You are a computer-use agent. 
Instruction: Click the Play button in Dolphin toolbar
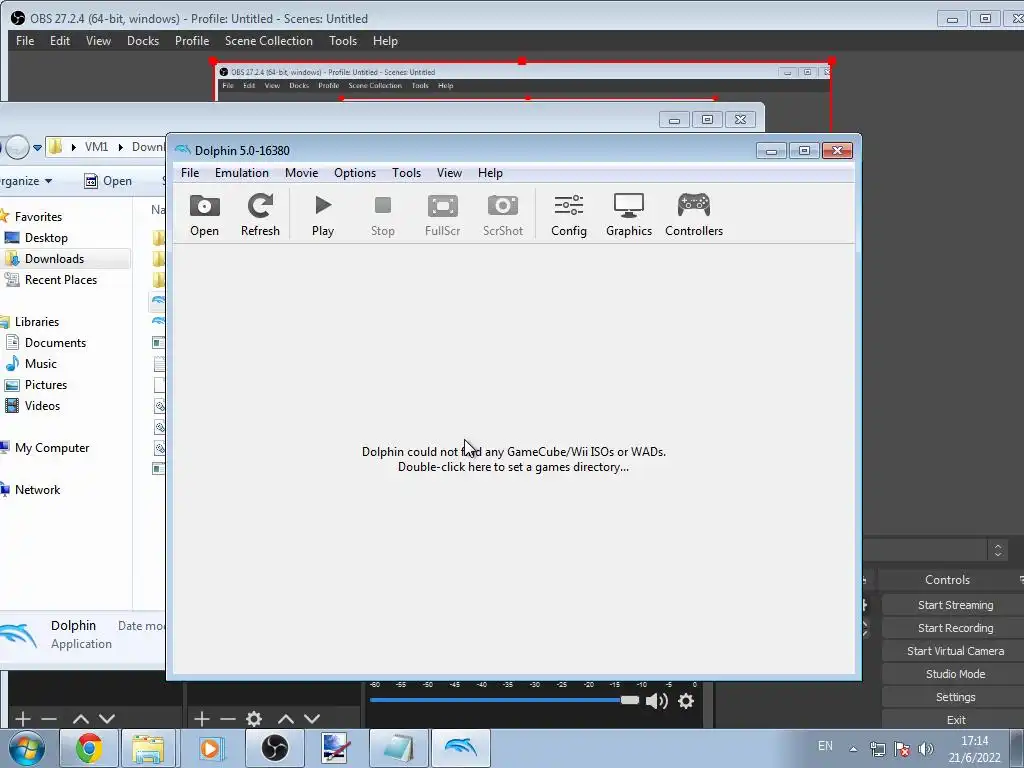click(x=323, y=215)
